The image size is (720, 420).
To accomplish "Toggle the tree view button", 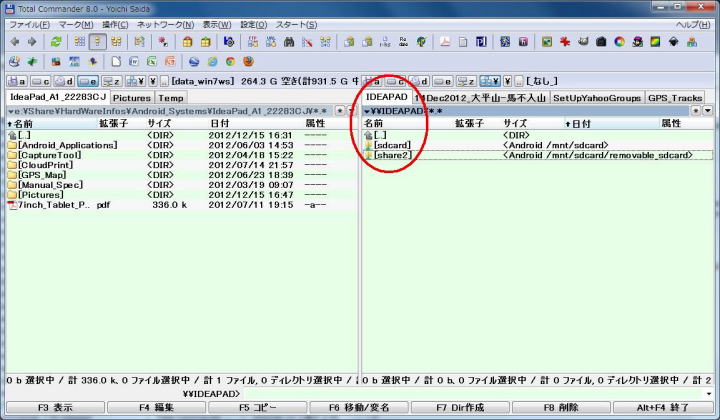I will click(116, 42).
